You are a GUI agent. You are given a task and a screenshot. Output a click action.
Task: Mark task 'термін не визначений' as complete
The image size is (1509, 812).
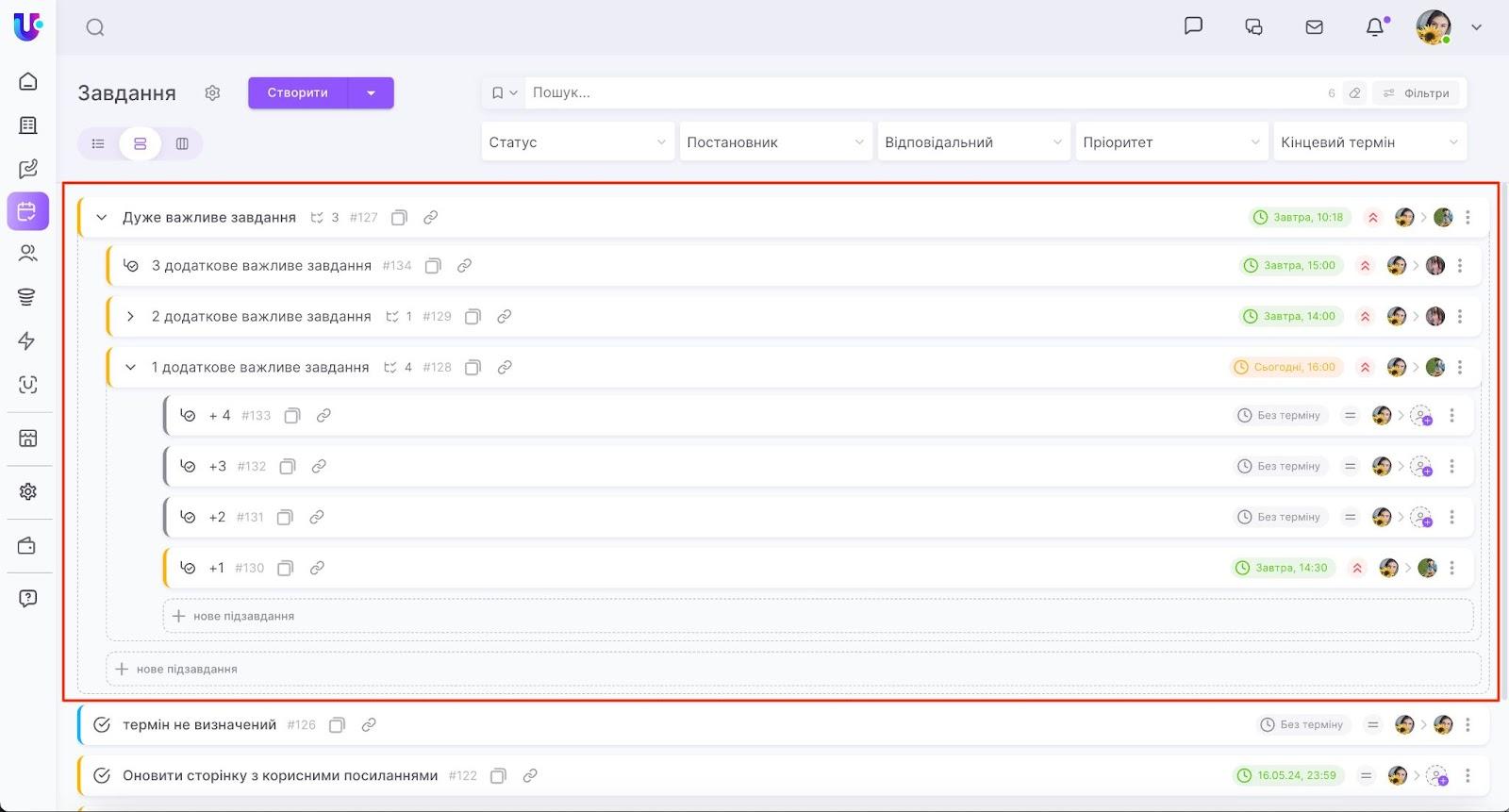tap(102, 725)
